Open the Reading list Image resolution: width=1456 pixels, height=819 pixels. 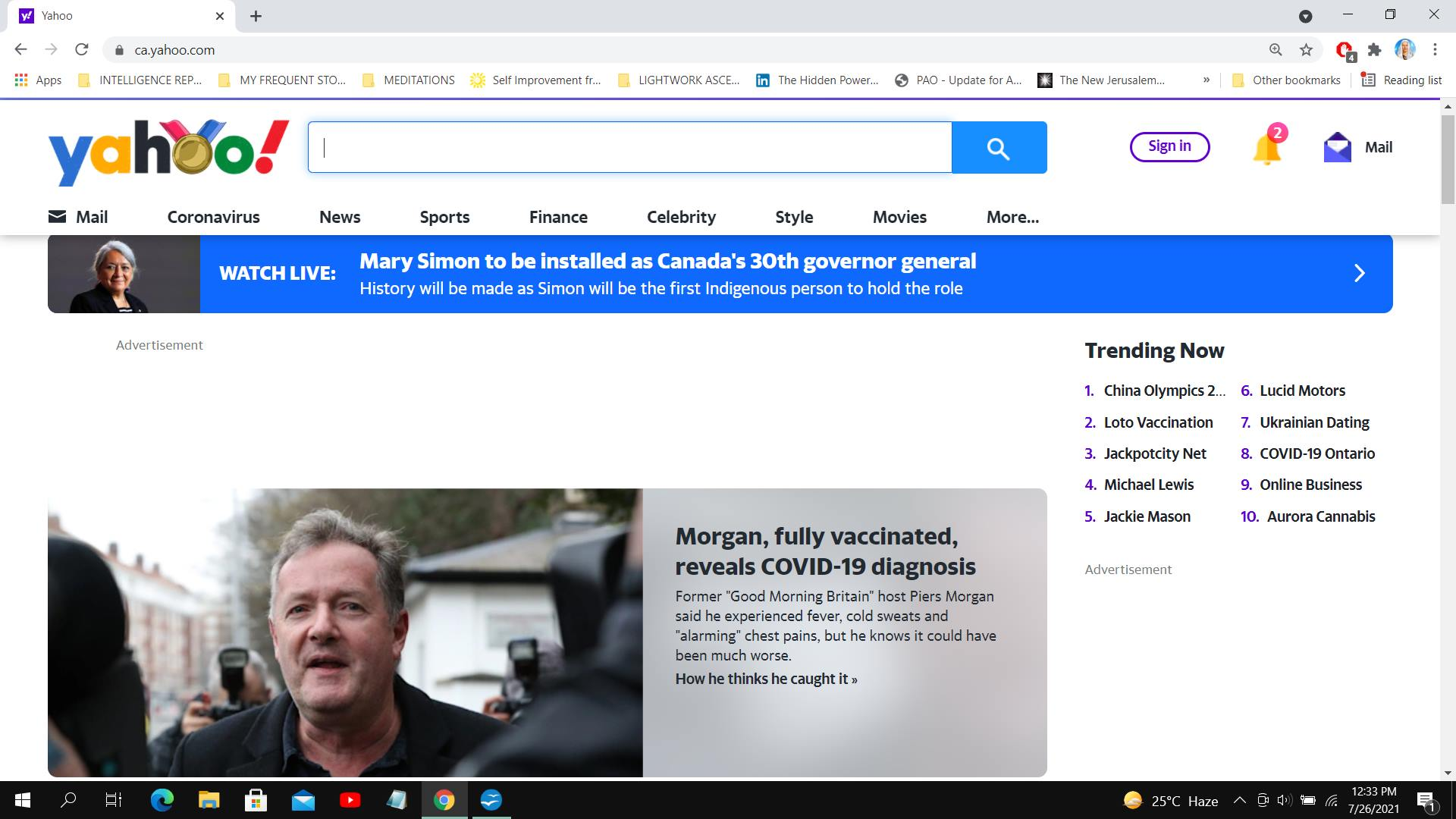1401,80
